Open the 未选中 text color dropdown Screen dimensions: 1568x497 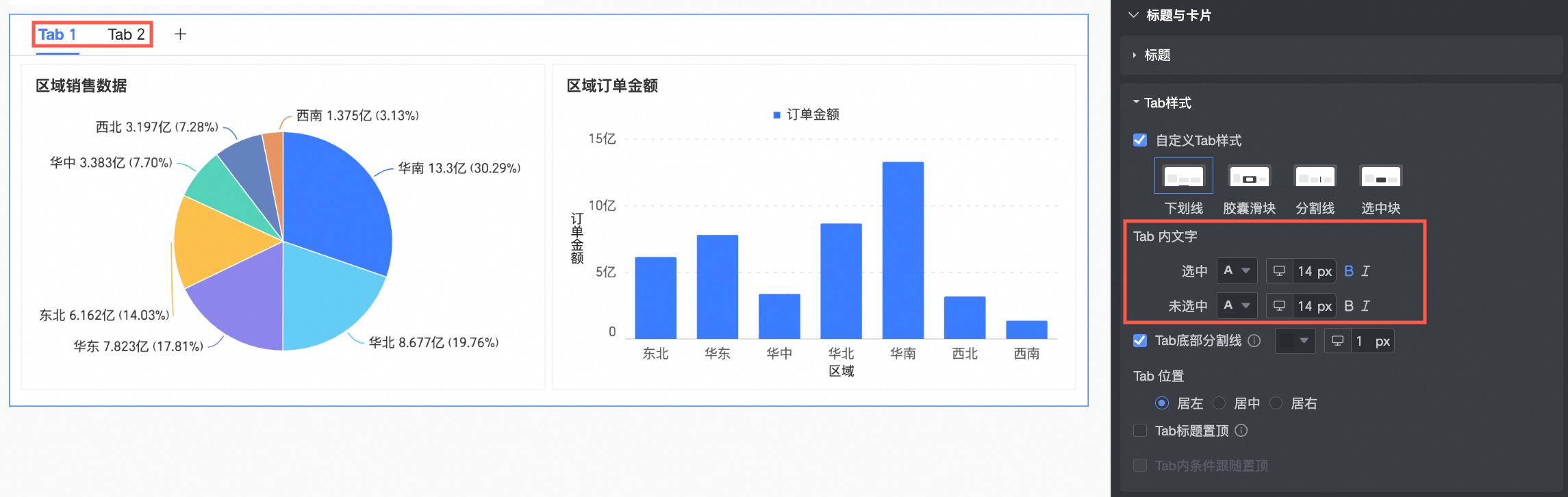[x=1237, y=306]
